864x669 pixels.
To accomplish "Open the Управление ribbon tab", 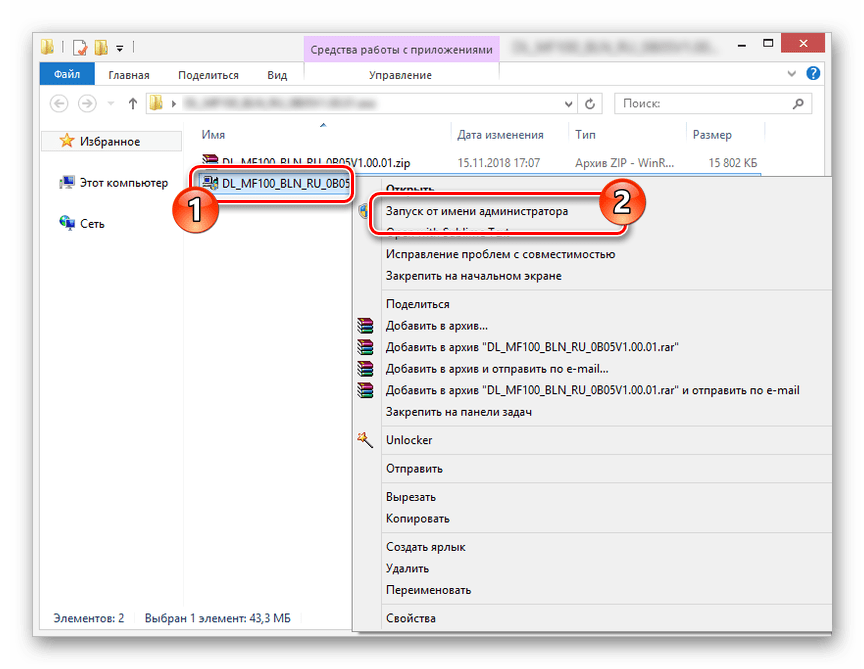I will (x=401, y=75).
